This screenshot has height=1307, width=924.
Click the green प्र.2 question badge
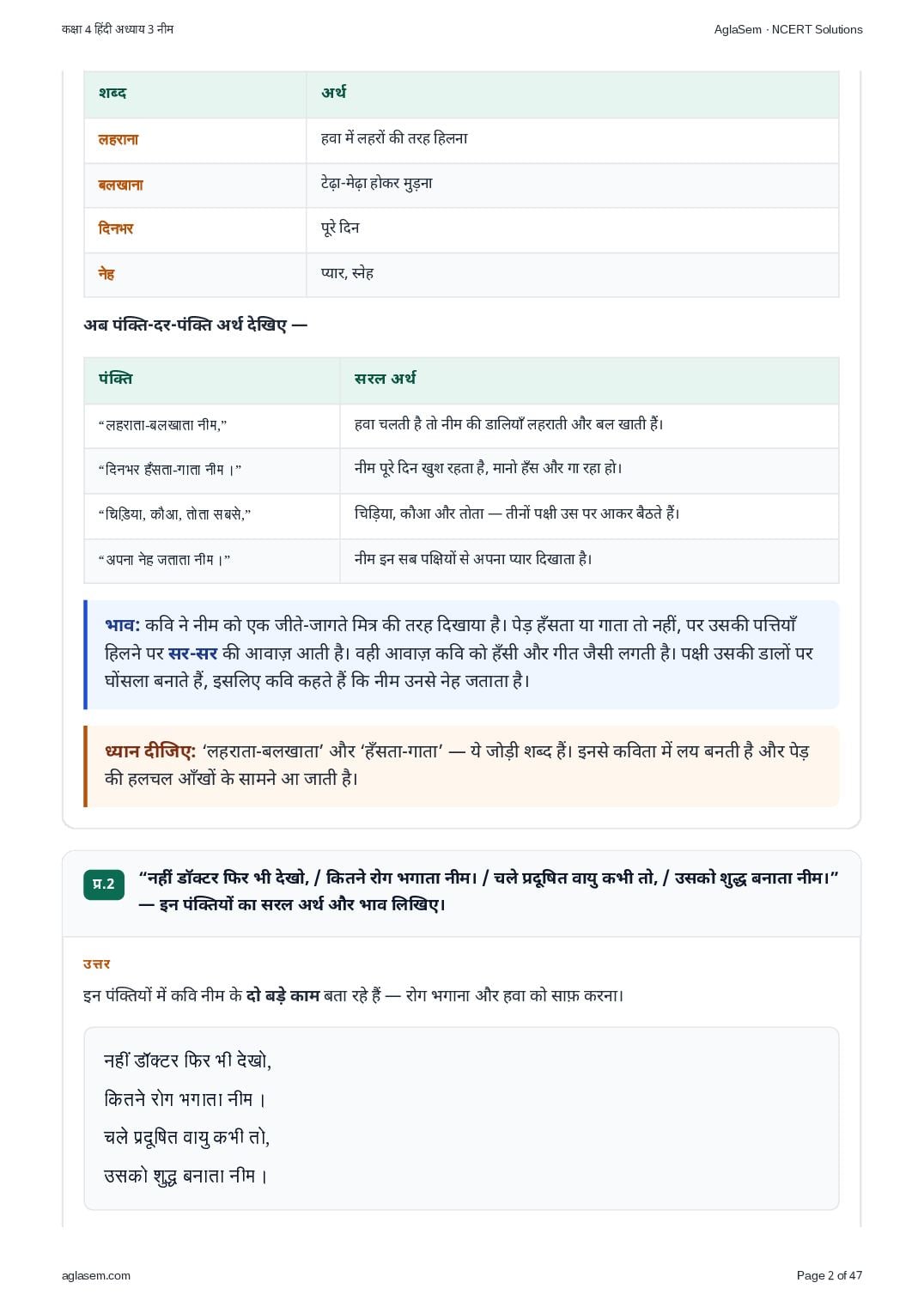[104, 885]
